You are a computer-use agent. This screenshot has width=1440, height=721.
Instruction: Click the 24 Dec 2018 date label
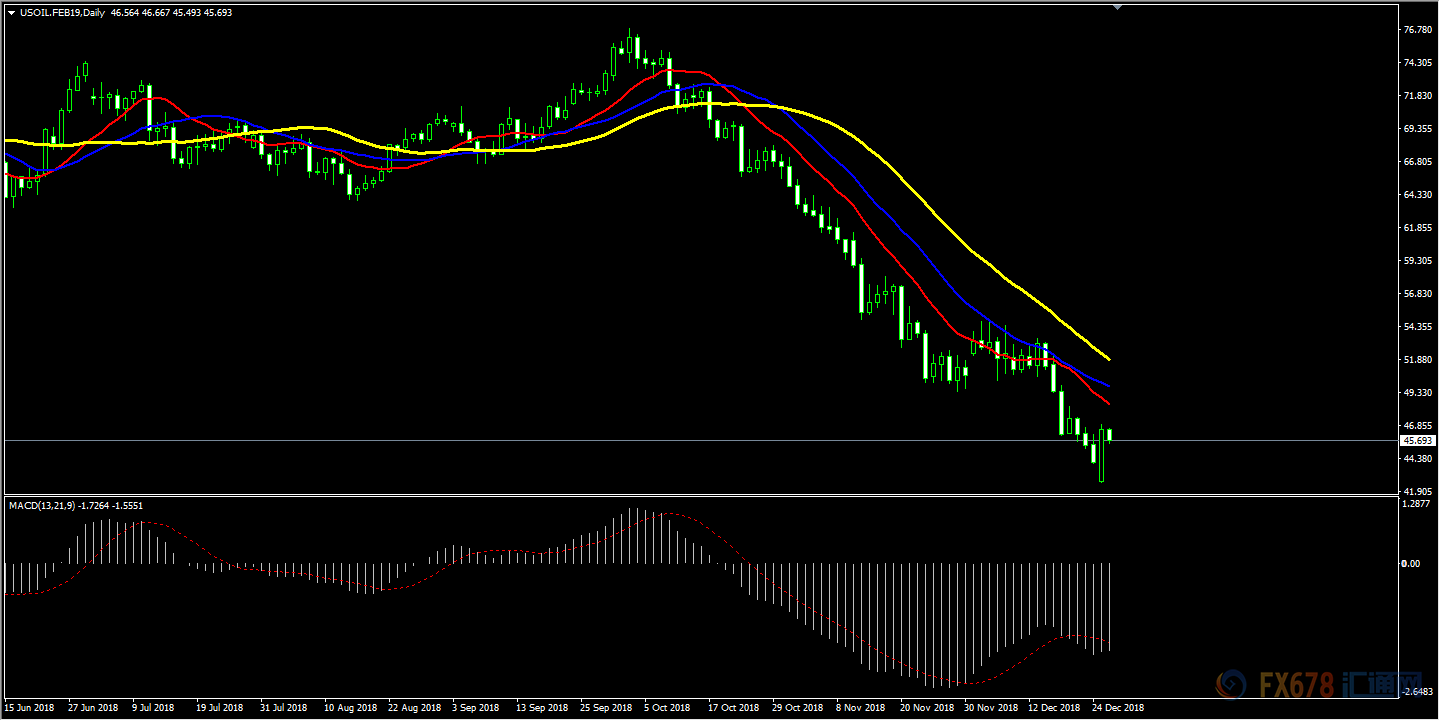[x=1117, y=708]
